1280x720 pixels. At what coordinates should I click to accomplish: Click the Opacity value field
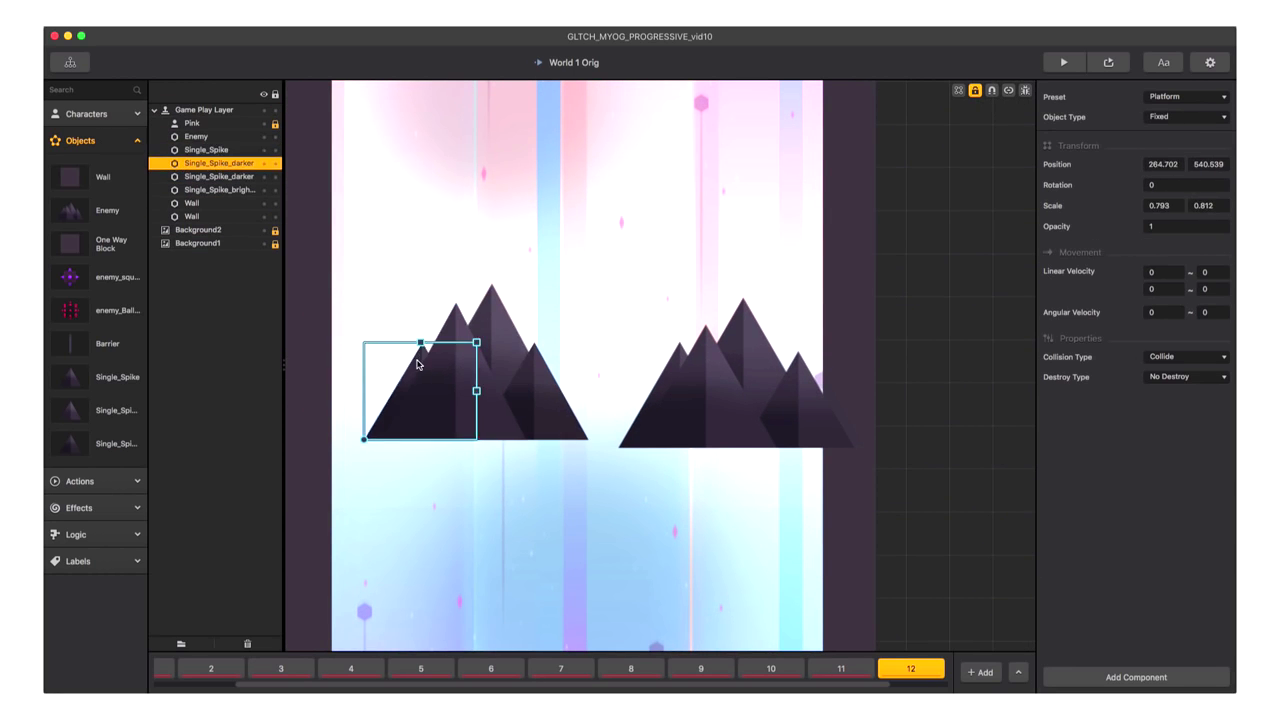click(1187, 226)
